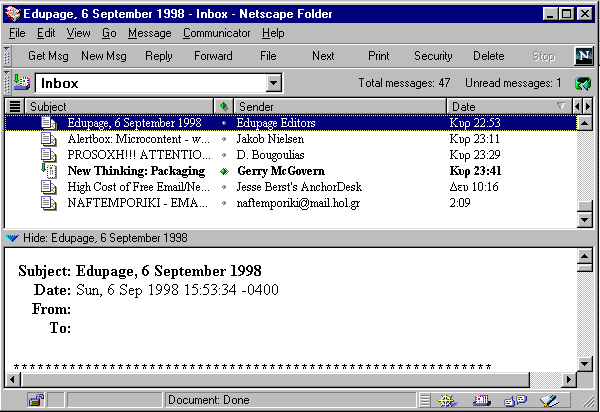Click Security toolbar button

coord(433,56)
